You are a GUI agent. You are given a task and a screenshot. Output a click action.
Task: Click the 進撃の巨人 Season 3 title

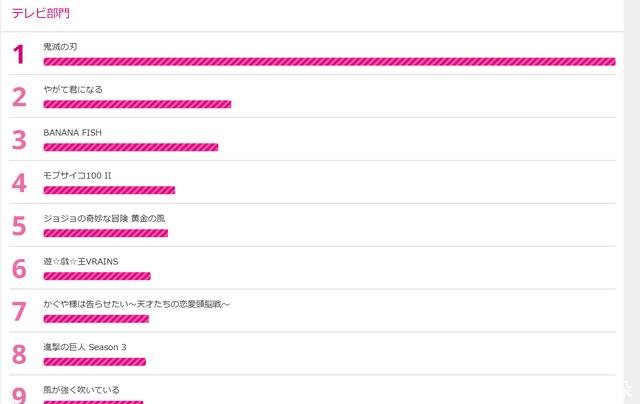(x=85, y=347)
